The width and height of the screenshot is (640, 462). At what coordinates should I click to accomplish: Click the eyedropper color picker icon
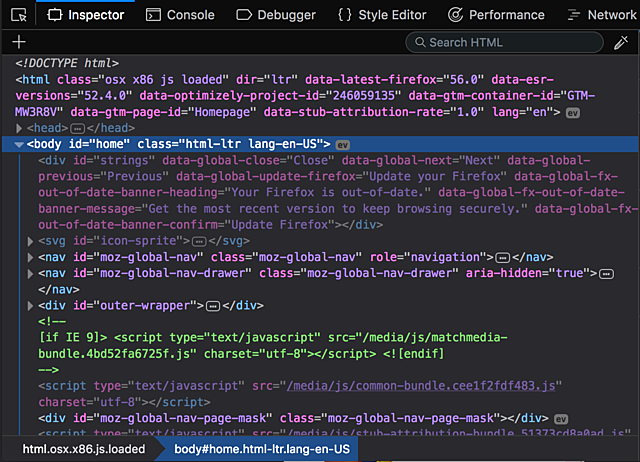pos(621,42)
